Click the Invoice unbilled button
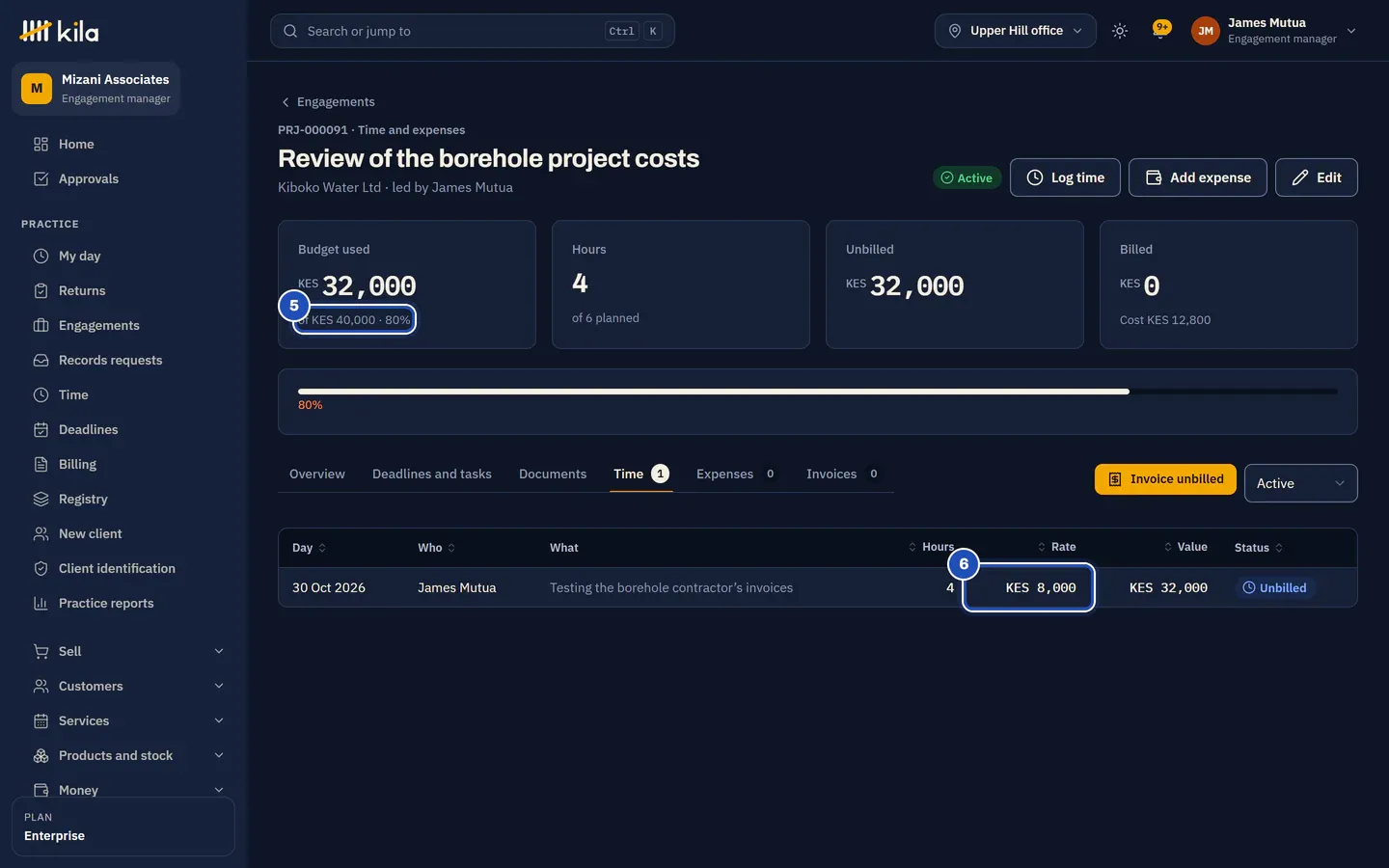Screen dimensions: 1389x868 (1165, 479)
